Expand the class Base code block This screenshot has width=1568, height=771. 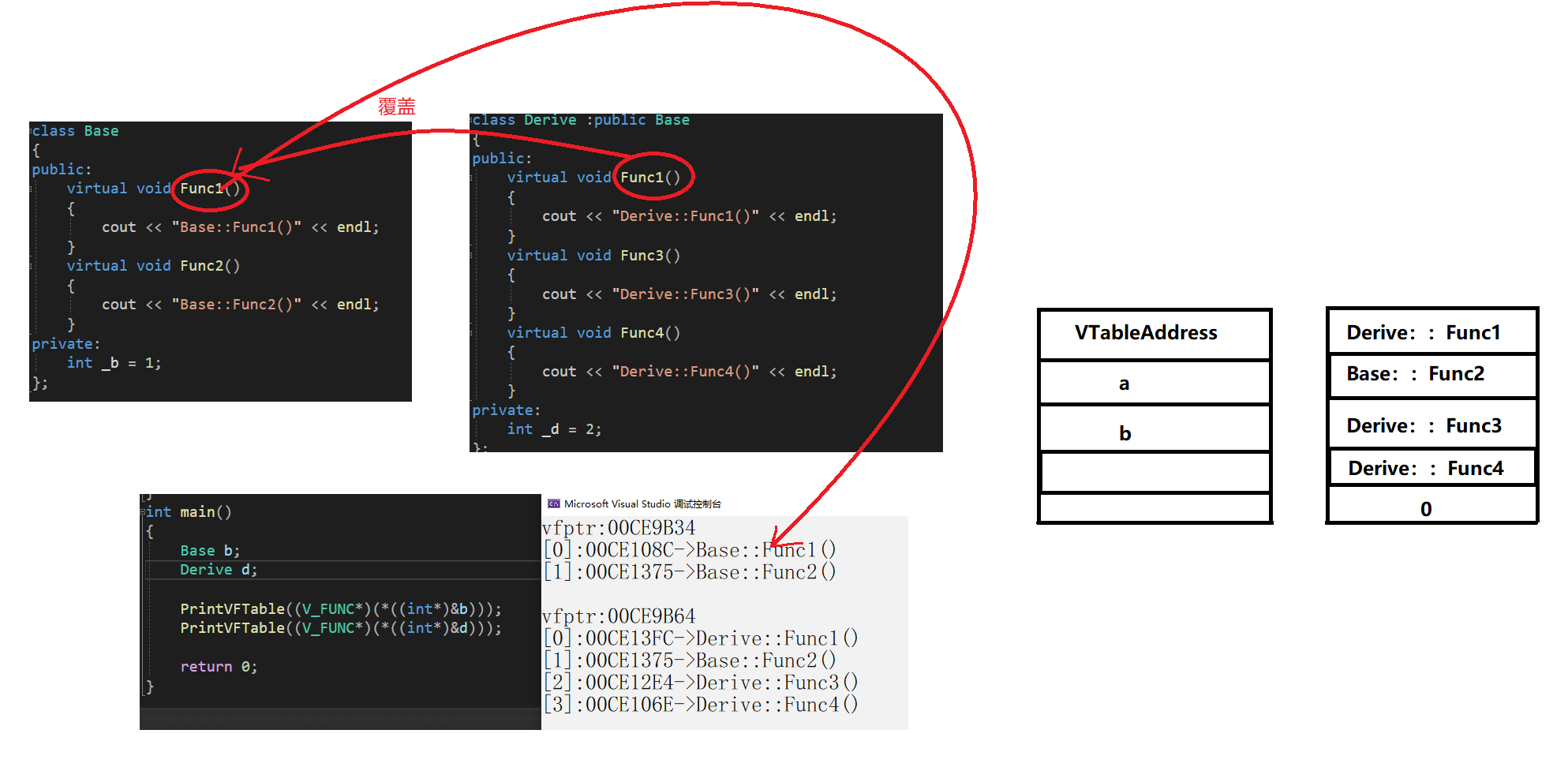(x=32, y=130)
